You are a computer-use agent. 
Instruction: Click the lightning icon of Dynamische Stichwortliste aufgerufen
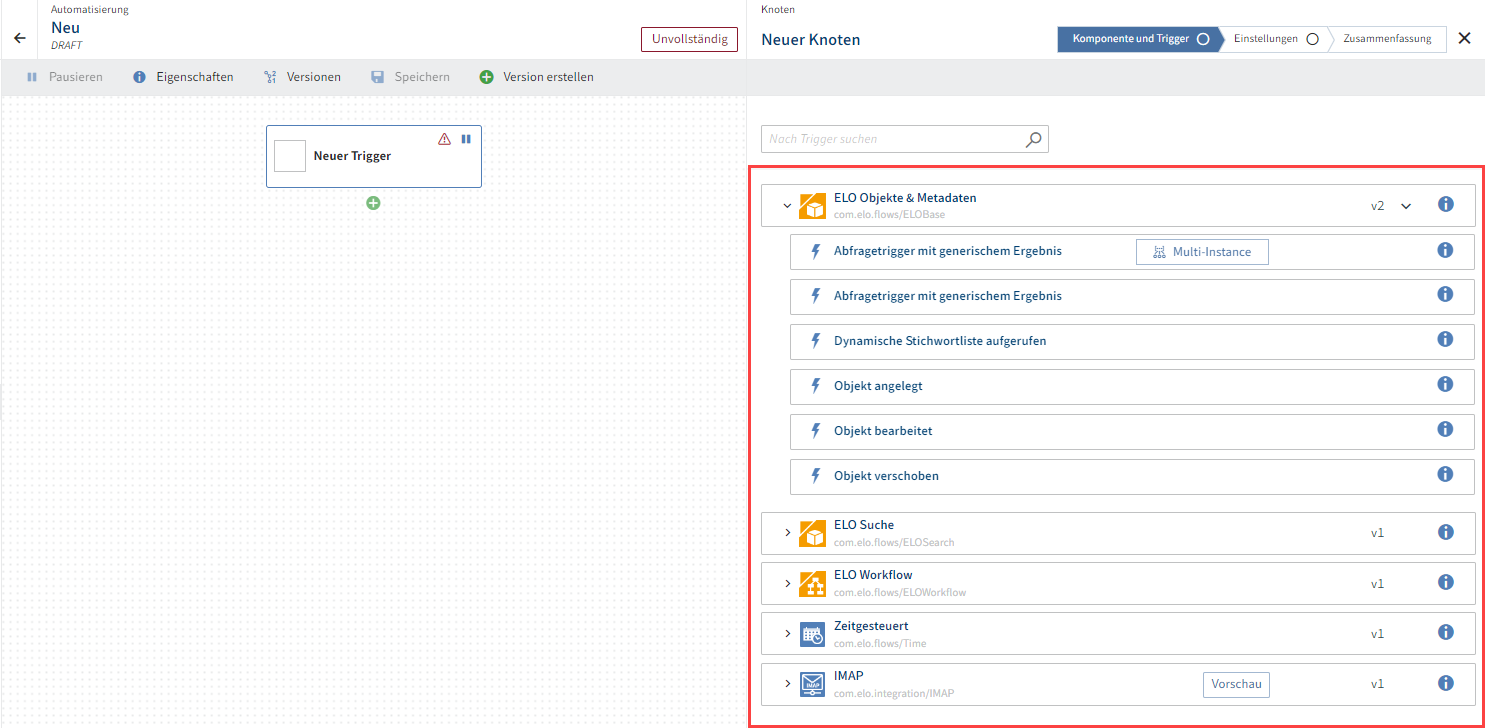click(815, 341)
